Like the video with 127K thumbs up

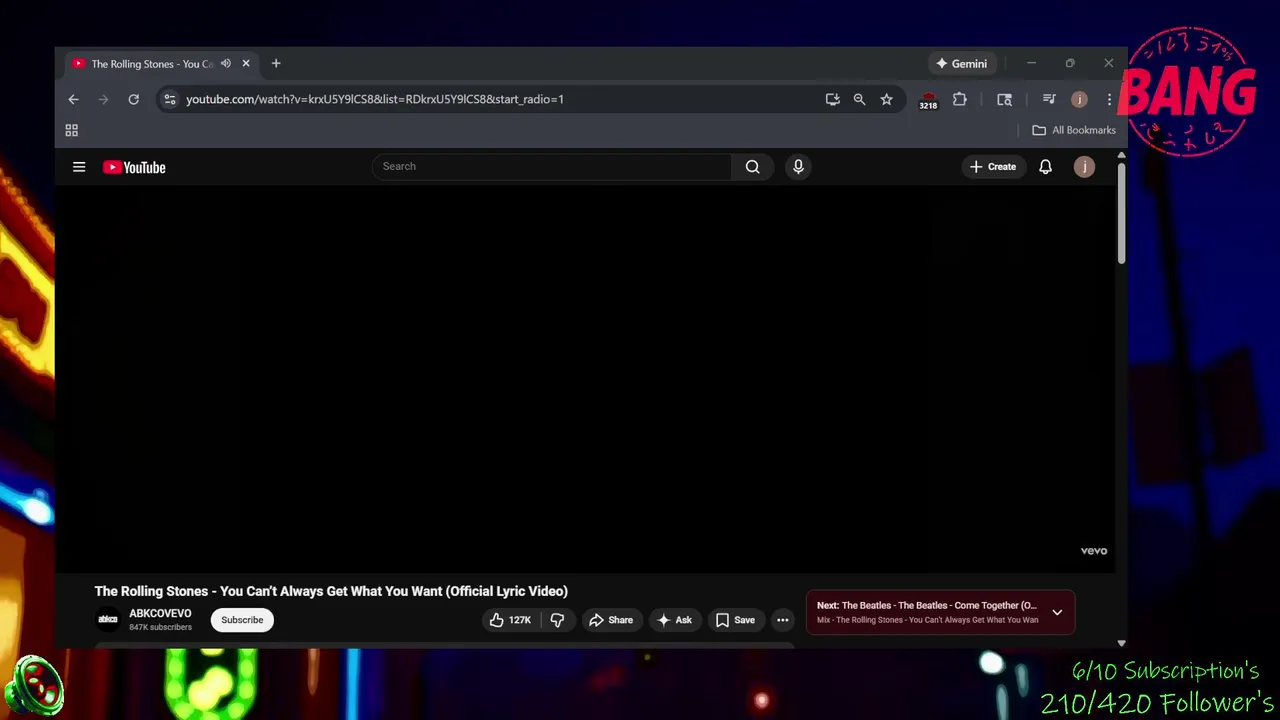510,620
